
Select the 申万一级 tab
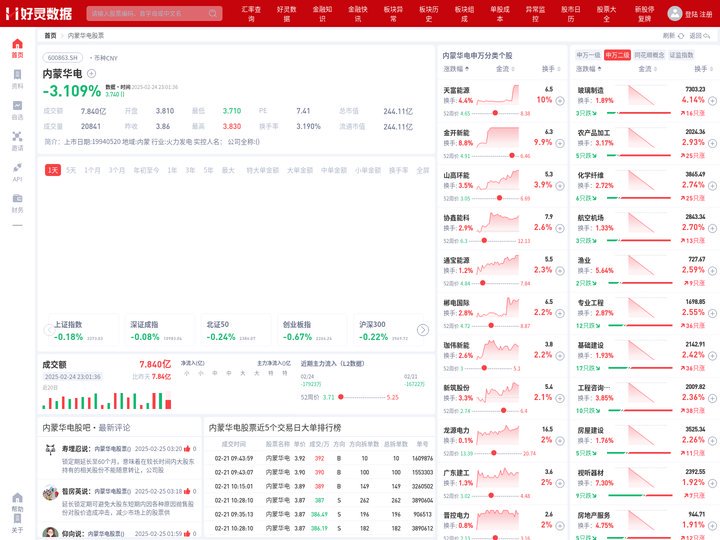point(588,55)
